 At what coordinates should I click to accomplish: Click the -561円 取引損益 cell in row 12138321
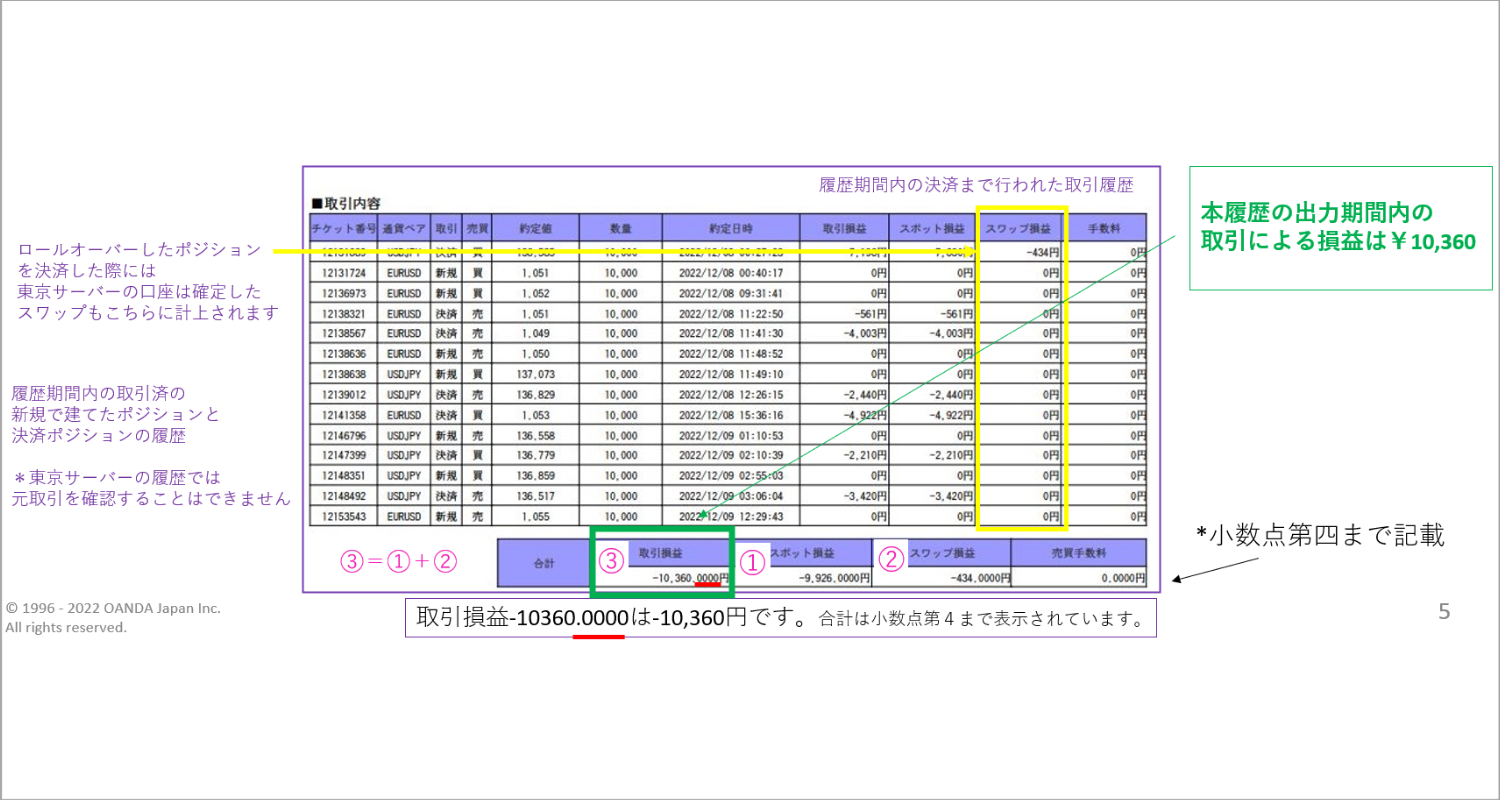(x=844, y=313)
